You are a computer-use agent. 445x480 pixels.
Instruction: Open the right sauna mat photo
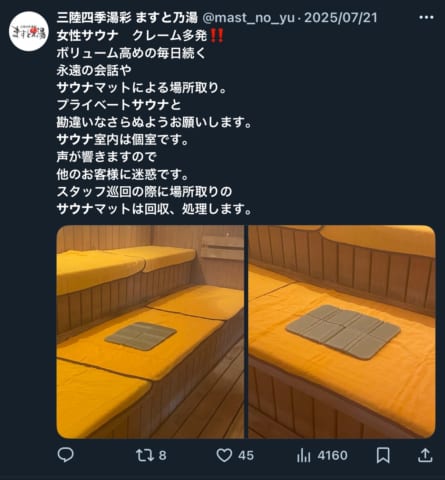point(342,332)
